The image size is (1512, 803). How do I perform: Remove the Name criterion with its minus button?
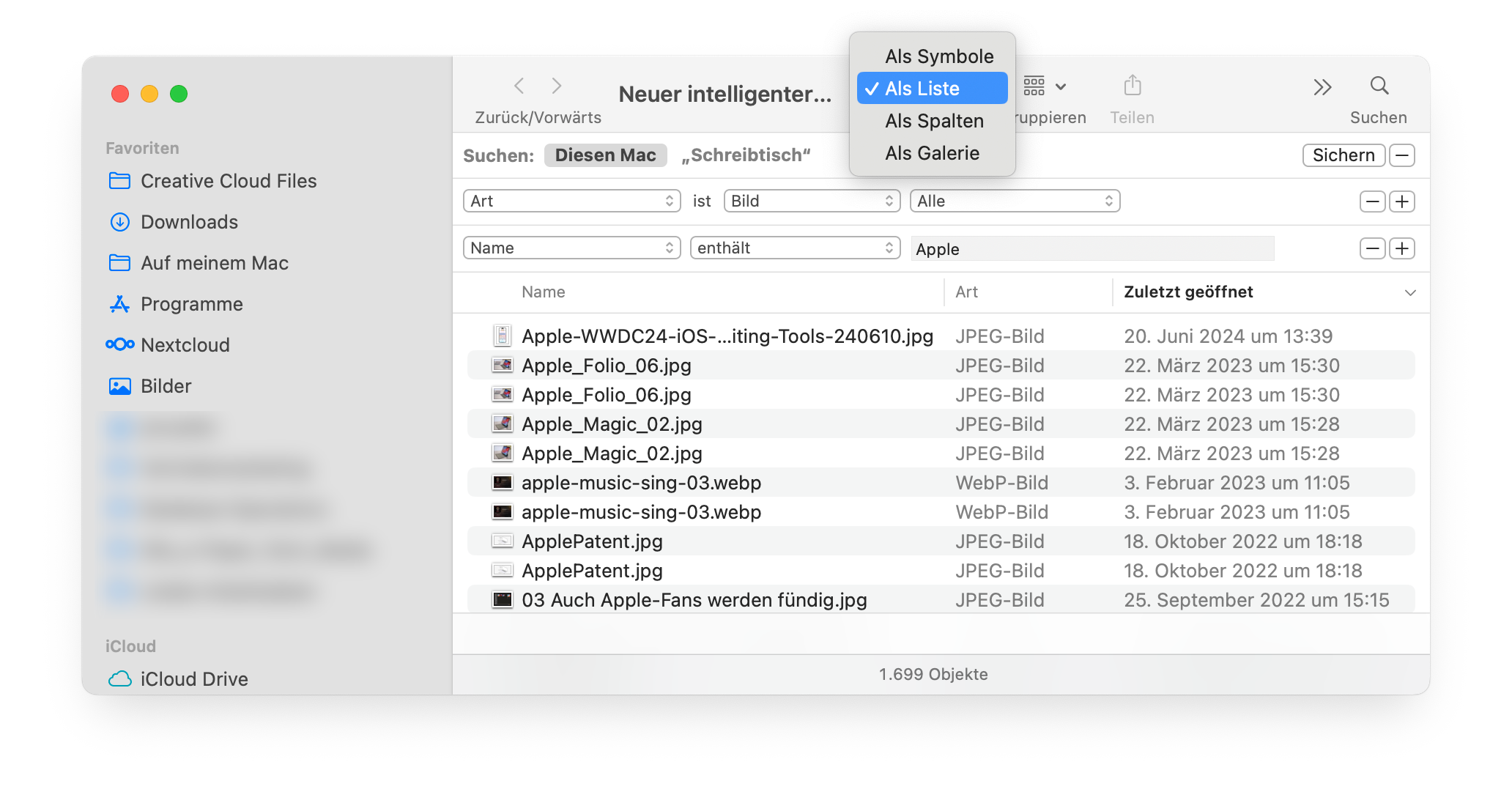(x=1373, y=248)
